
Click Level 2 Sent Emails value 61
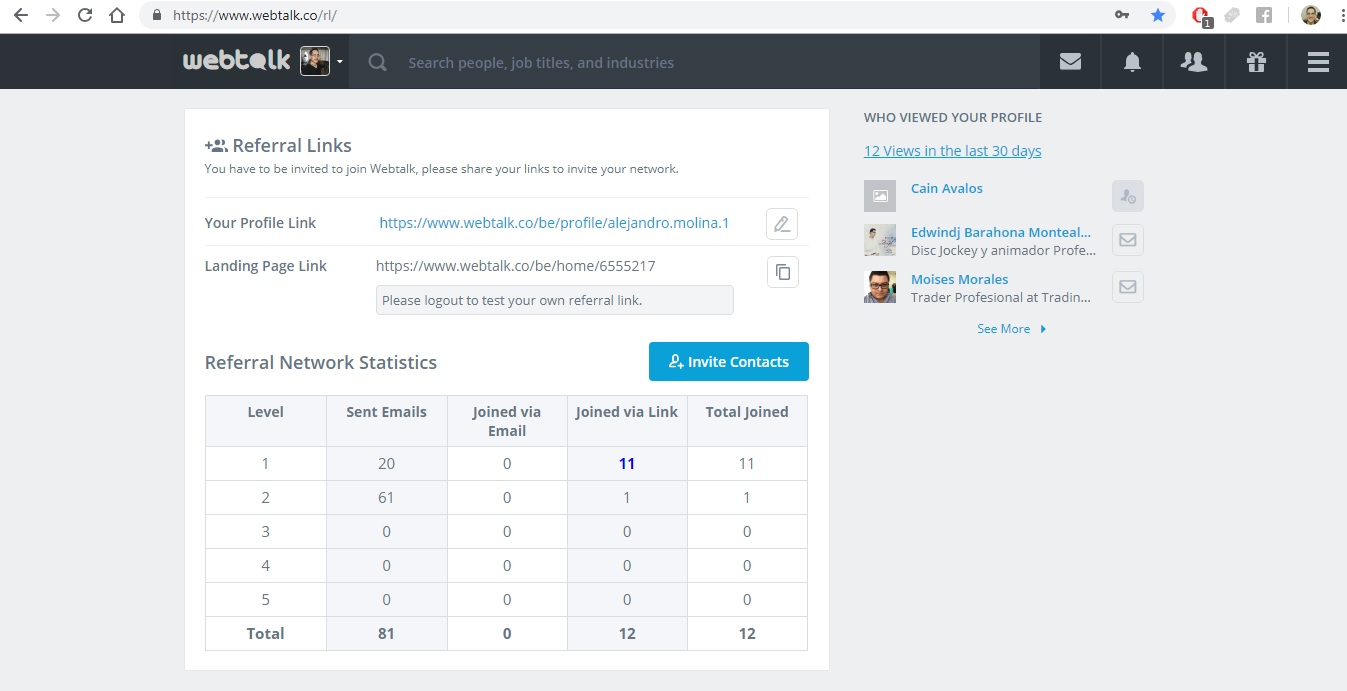386,498
